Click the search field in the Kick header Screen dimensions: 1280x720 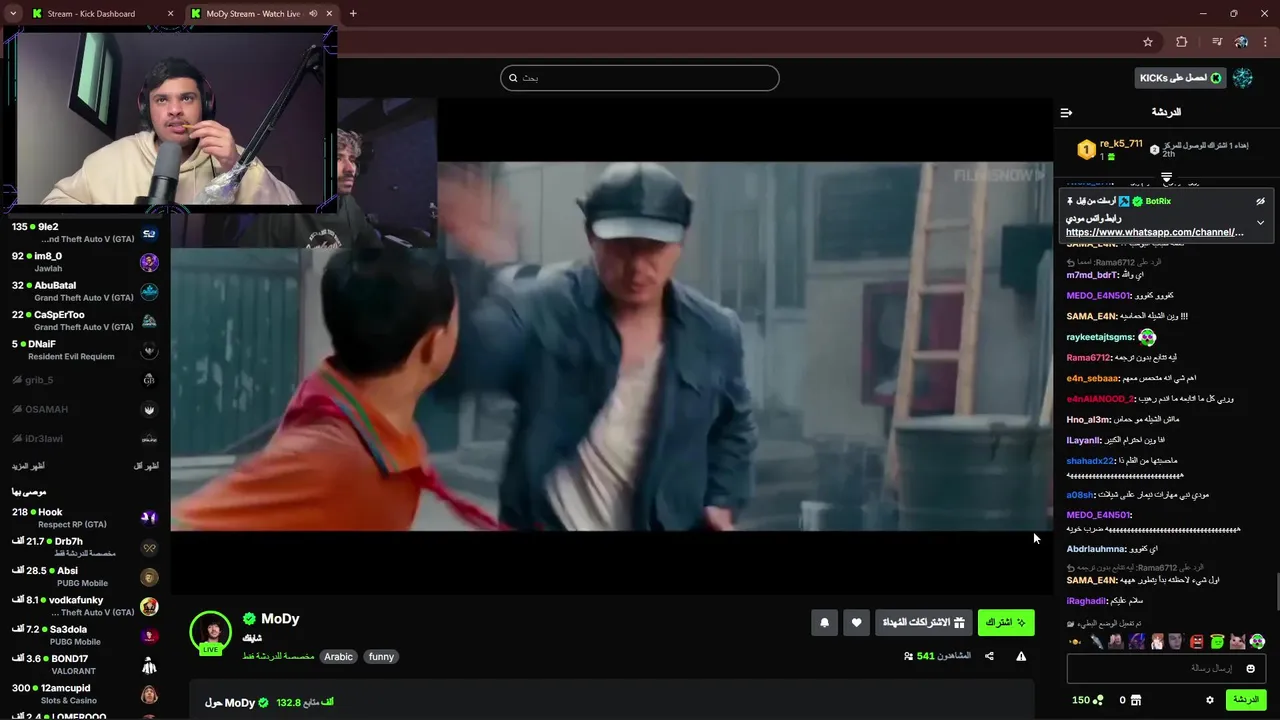640,77
